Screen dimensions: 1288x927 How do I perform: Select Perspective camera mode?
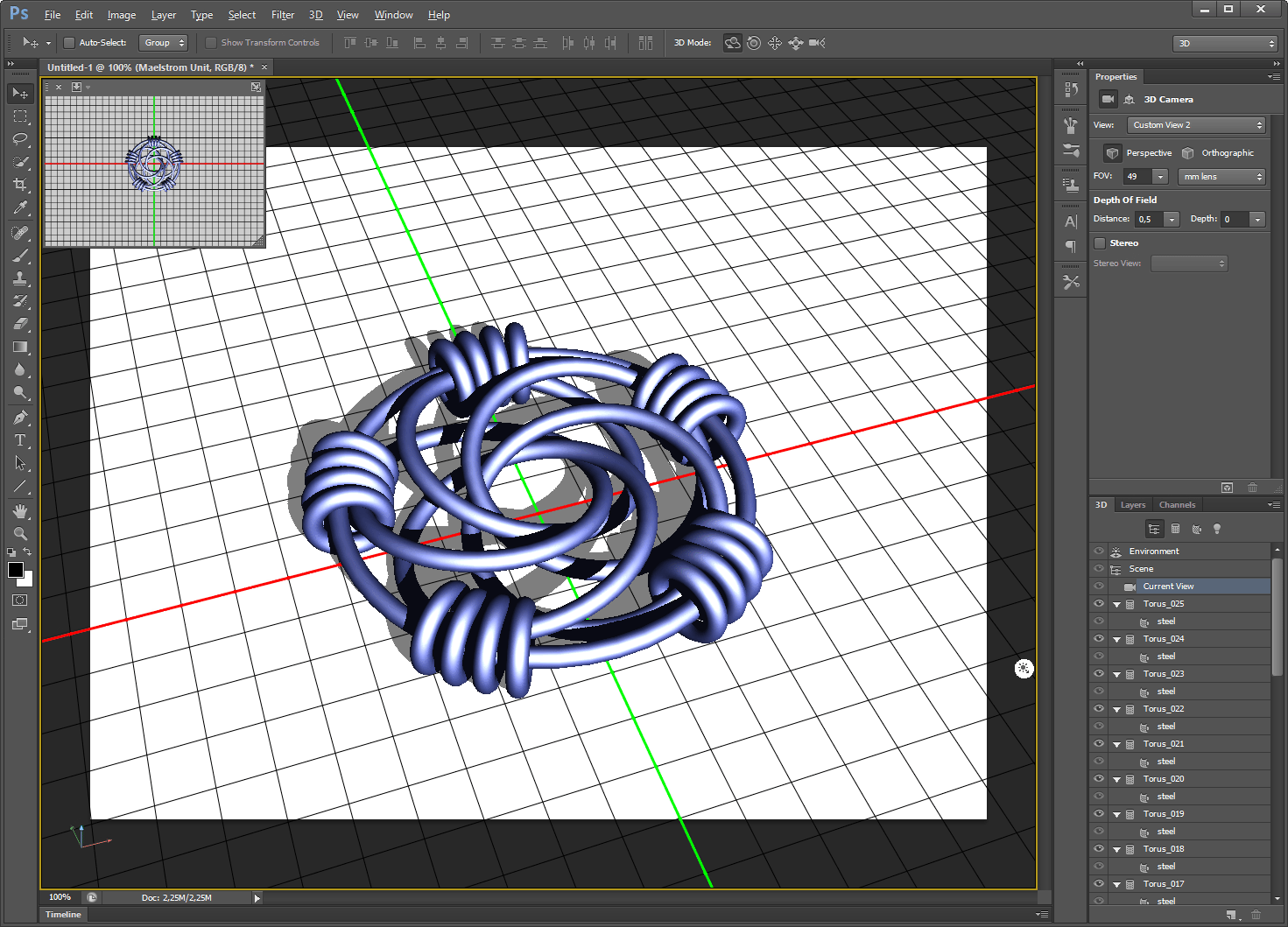(x=1138, y=153)
